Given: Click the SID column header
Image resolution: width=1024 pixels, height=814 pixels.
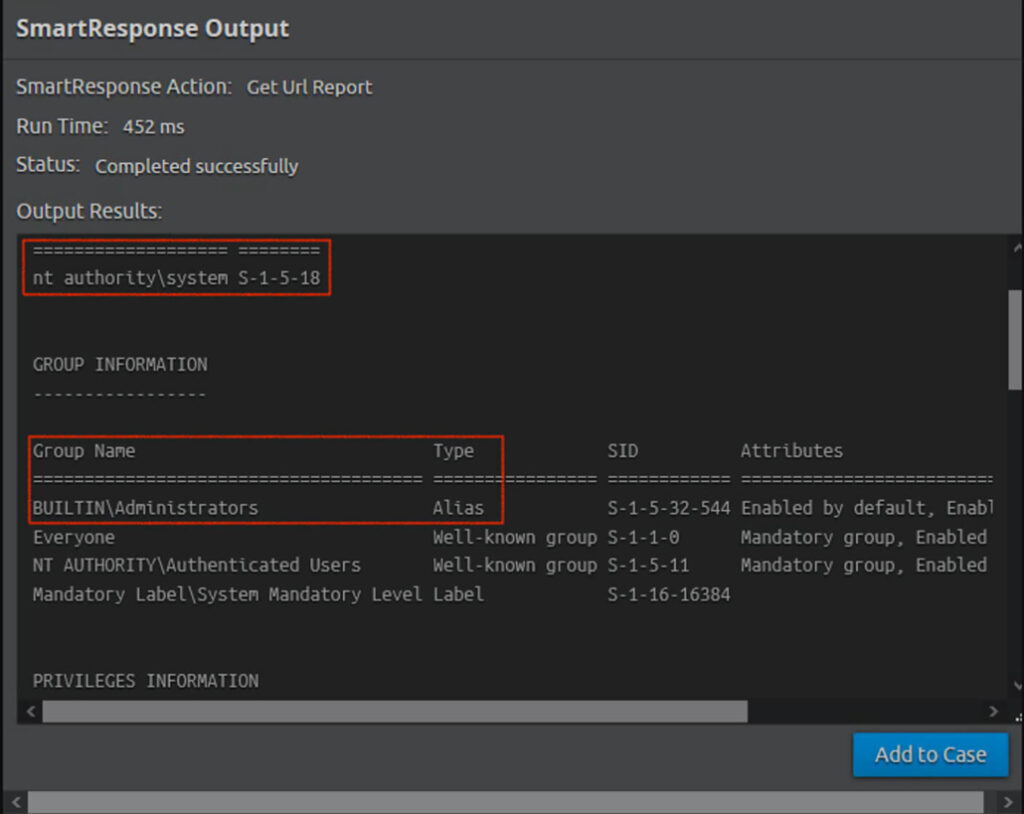Looking at the screenshot, I should point(622,451).
